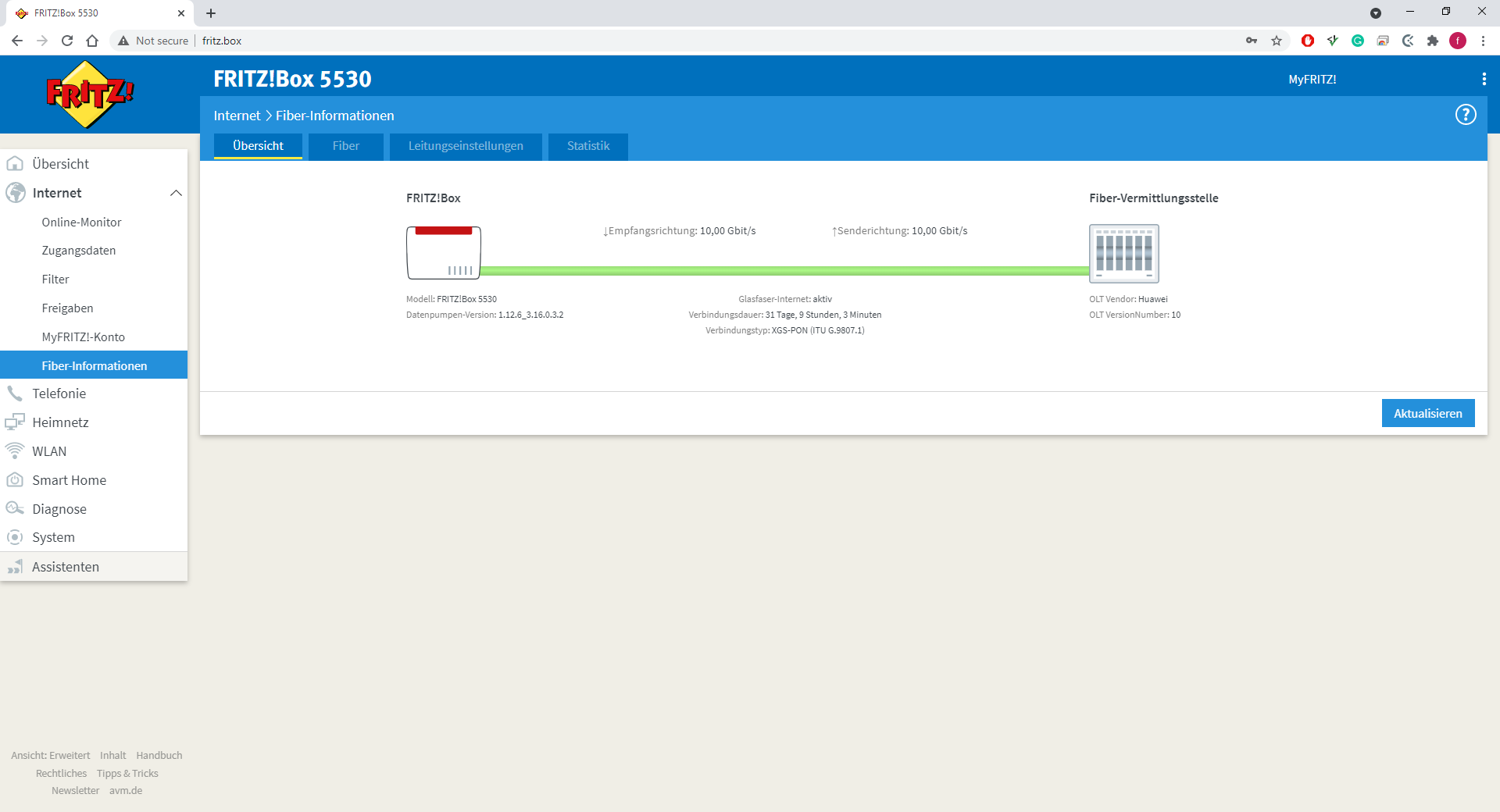This screenshot has width=1500, height=812.
Task: Close the FRITZ!Box 5530 browser tab
Action: point(181,13)
